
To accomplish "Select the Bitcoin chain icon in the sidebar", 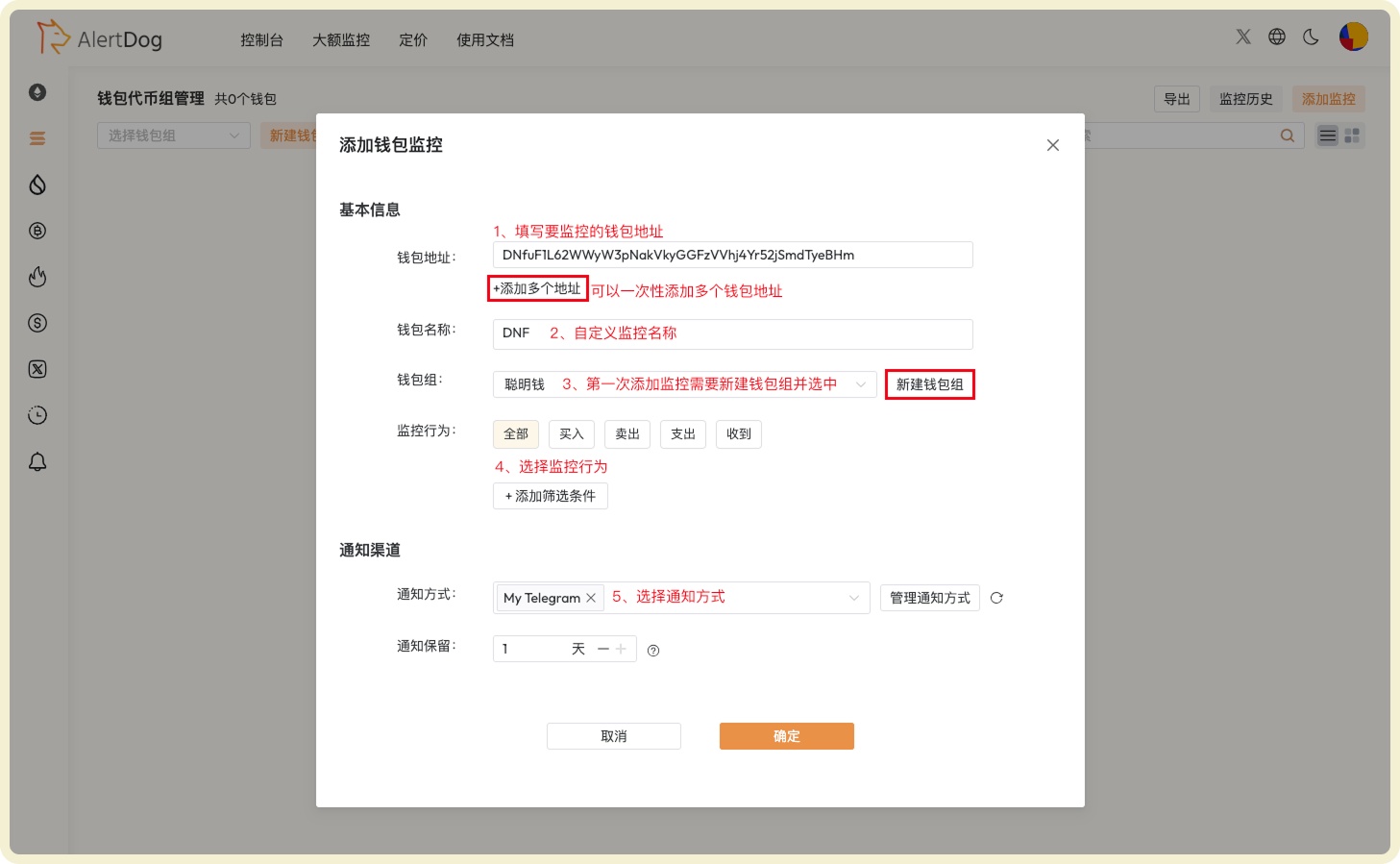I will click(37, 231).
